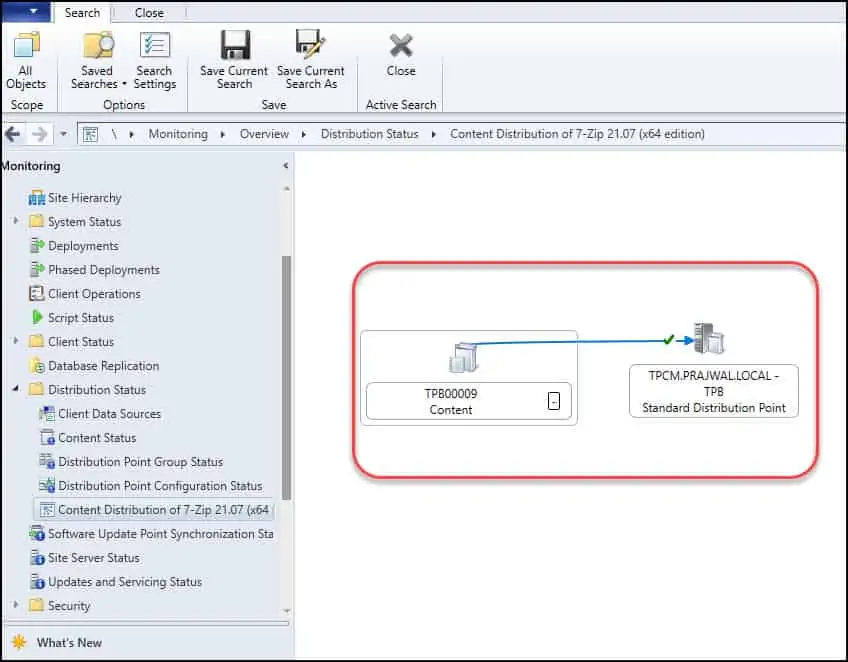
Task: Click the Deployments icon
Action: coord(37,246)
